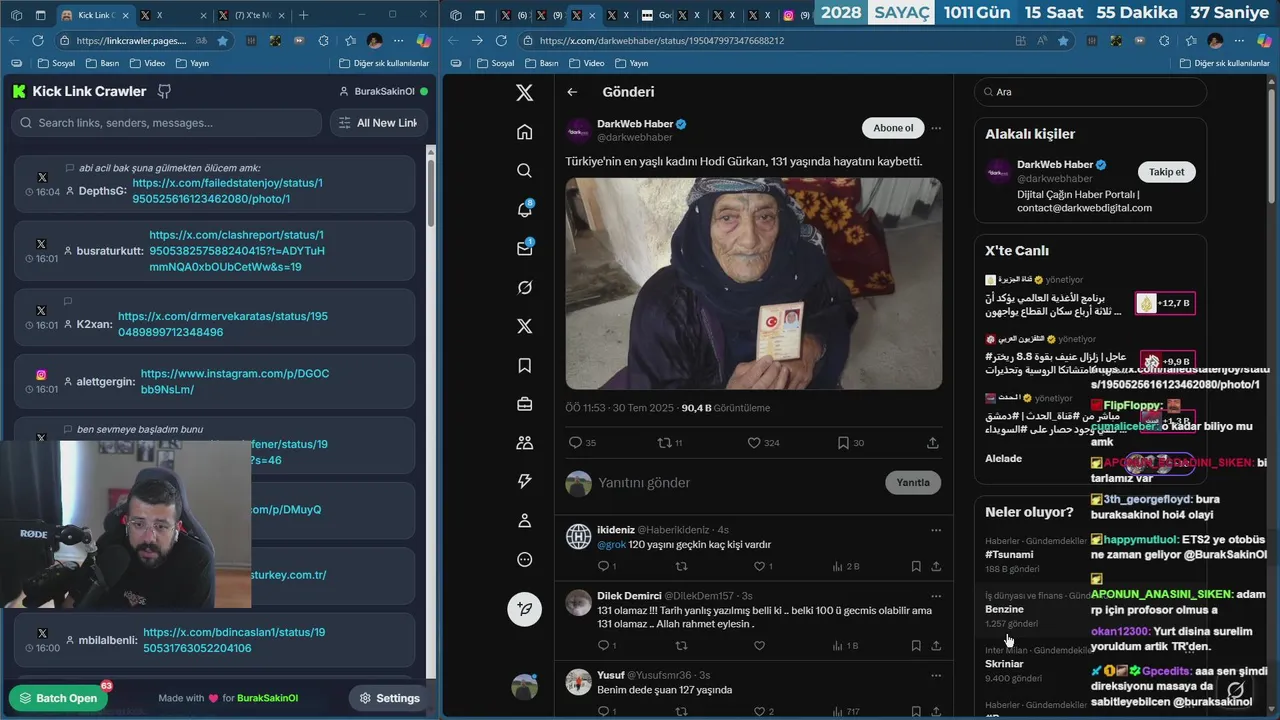Open Diğer sık kullanılanlar folder in left browser
This screenshot has height=720, width=1280.
tap(384, 63)
